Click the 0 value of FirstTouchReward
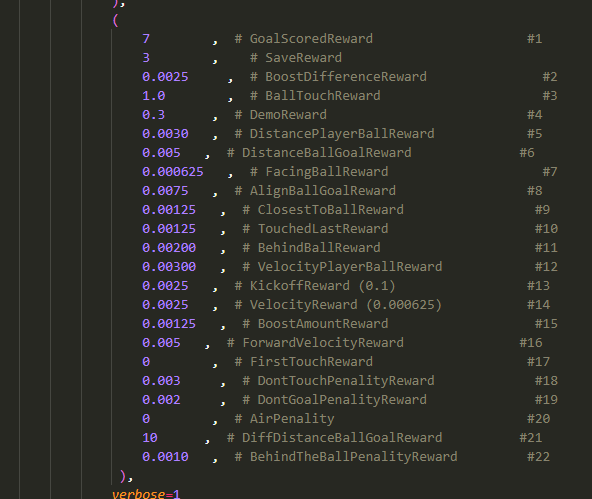The image size is (592, 499). pos(146,362)
